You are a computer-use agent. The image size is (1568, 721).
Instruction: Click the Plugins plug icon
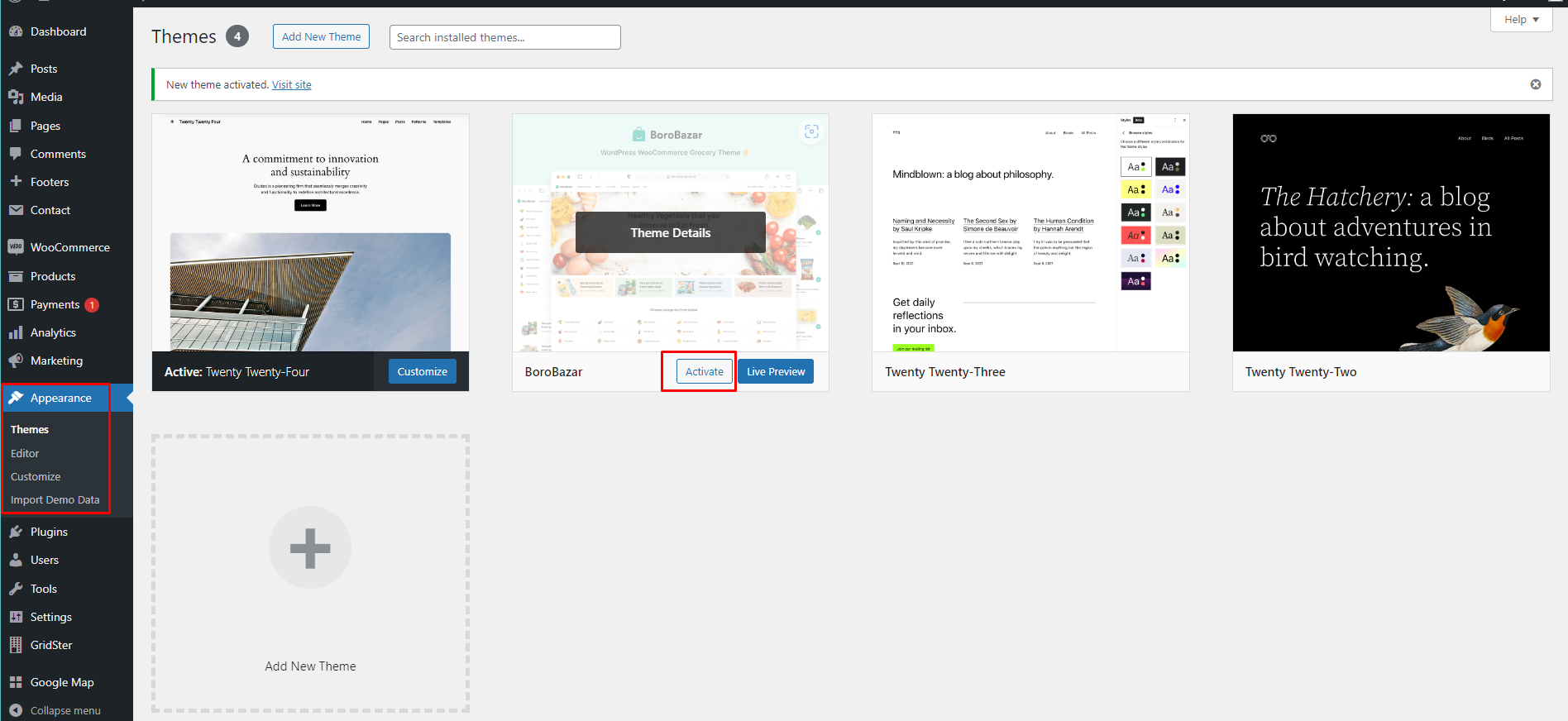click(x=16, y=532)
